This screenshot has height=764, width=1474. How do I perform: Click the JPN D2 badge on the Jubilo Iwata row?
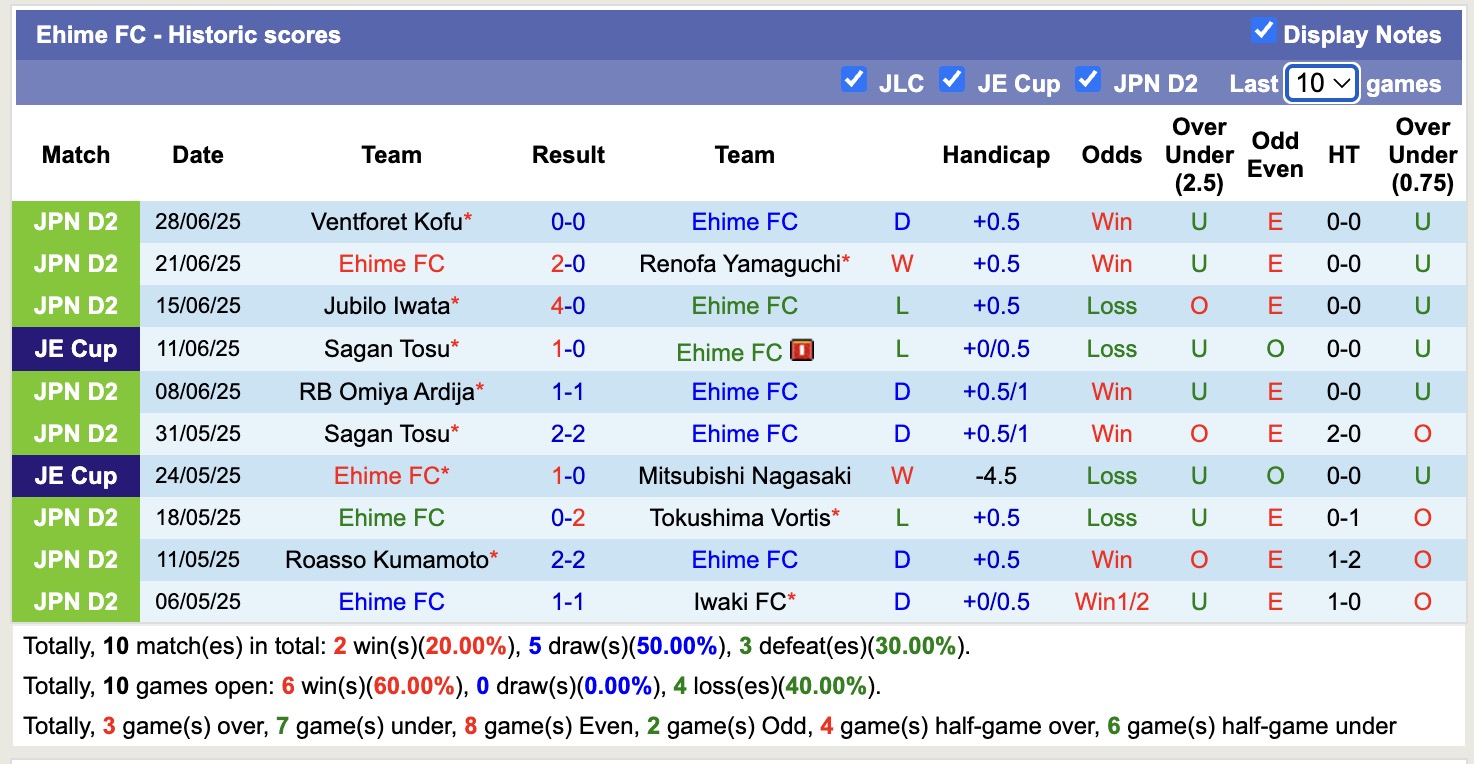tap(75, 306)
